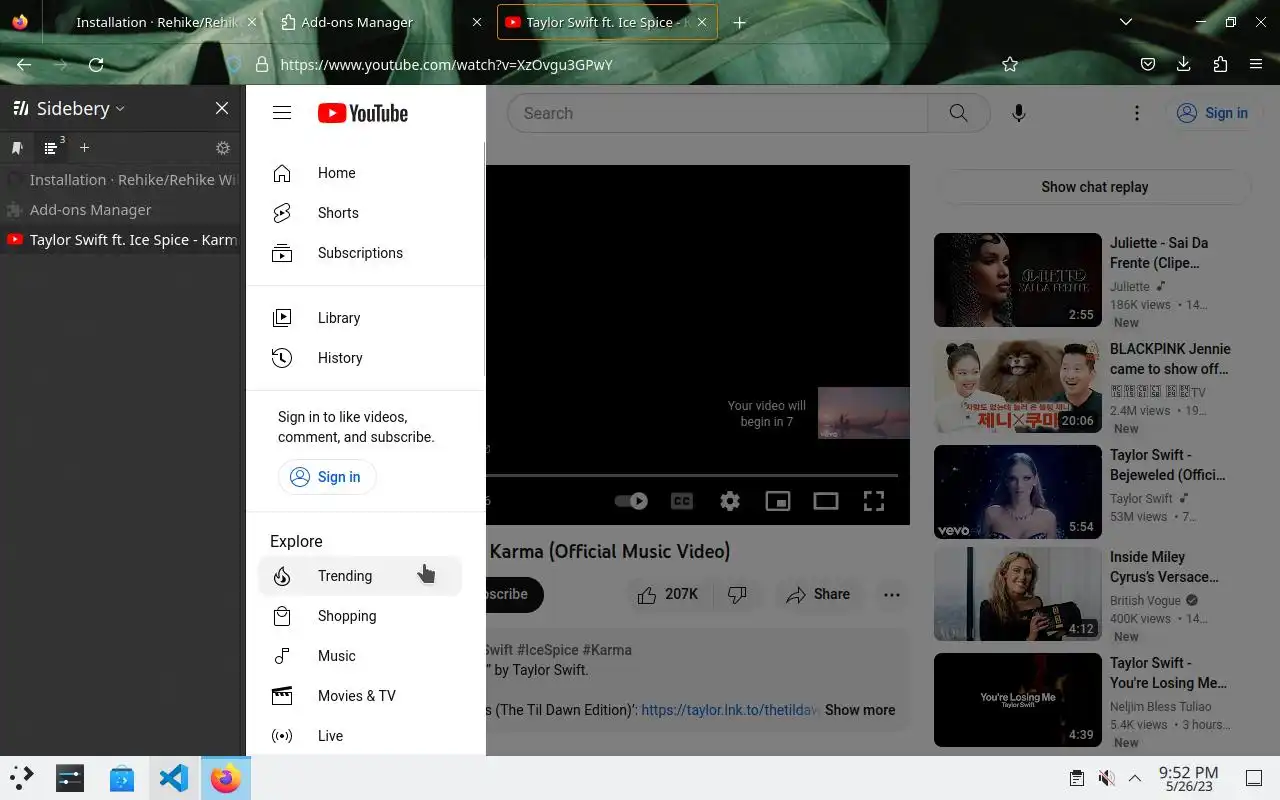
Task: Open player settings gear
Action: (730, 501)
